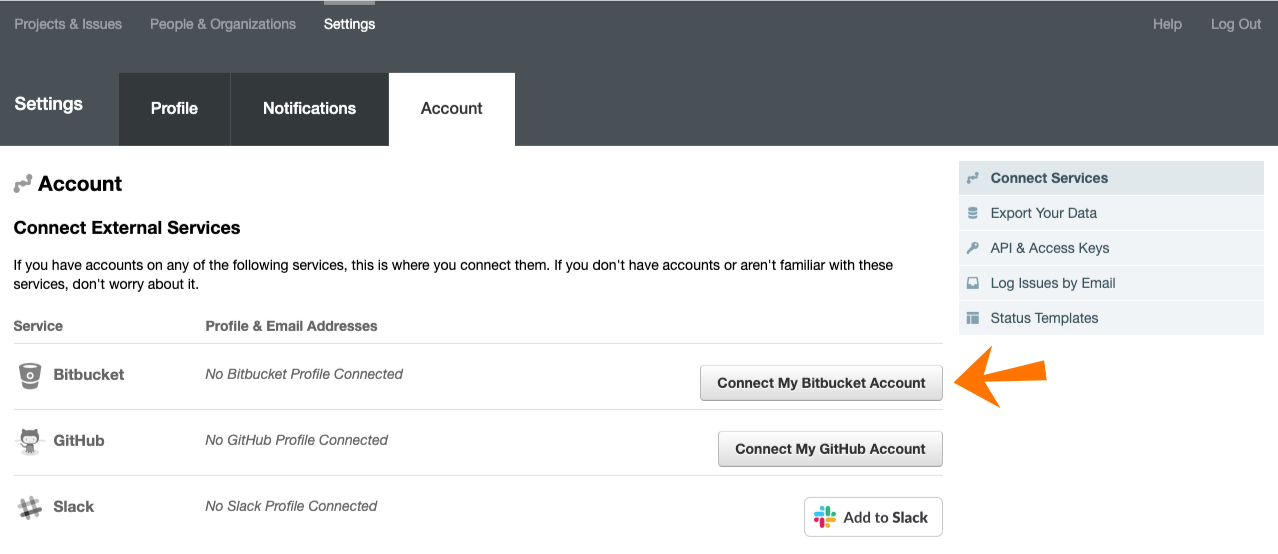
Task: Click the Slack logo icon in services list
Action: coord(30,507)
